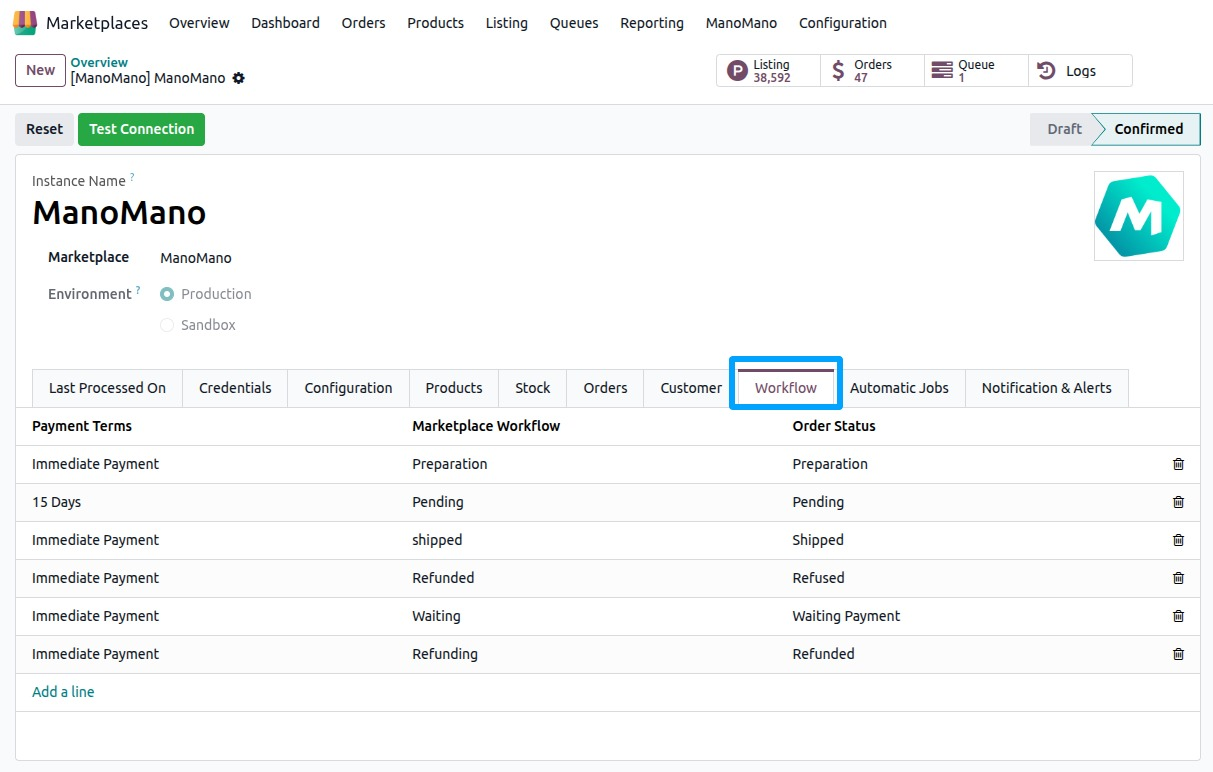Click the Reset button
This screenshot has width=1213, height=772.
44,129
